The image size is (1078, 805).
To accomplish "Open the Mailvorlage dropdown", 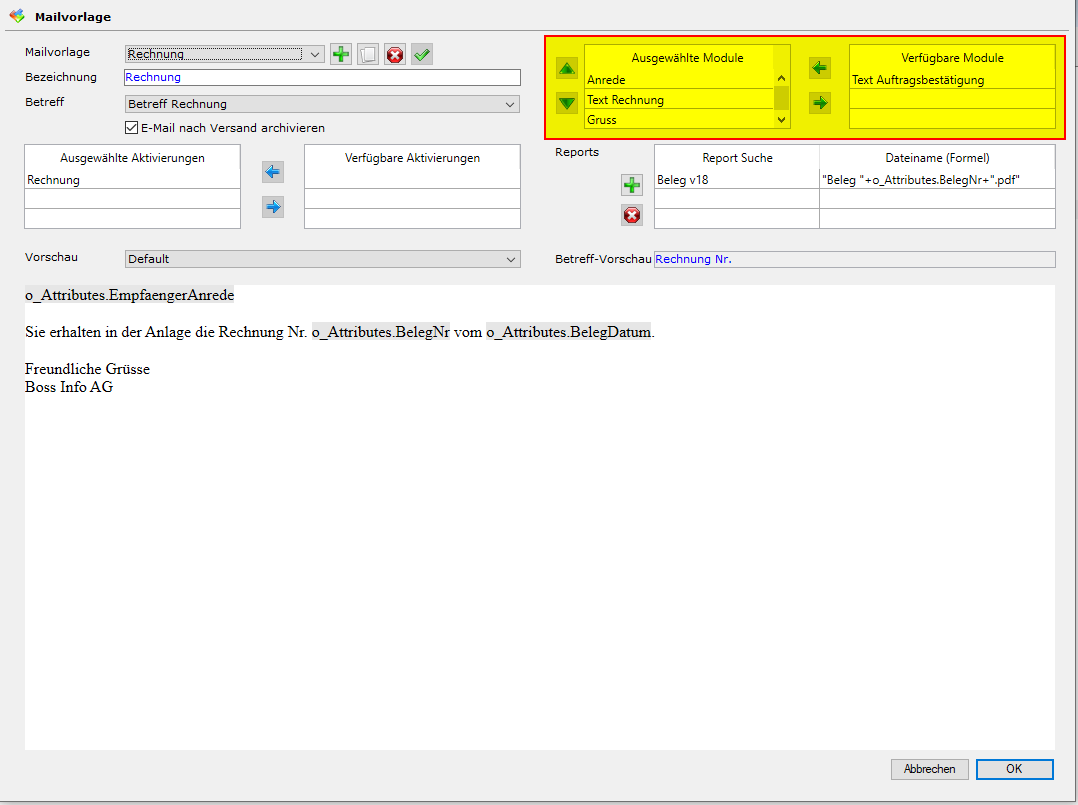I will tap(314, 54).
